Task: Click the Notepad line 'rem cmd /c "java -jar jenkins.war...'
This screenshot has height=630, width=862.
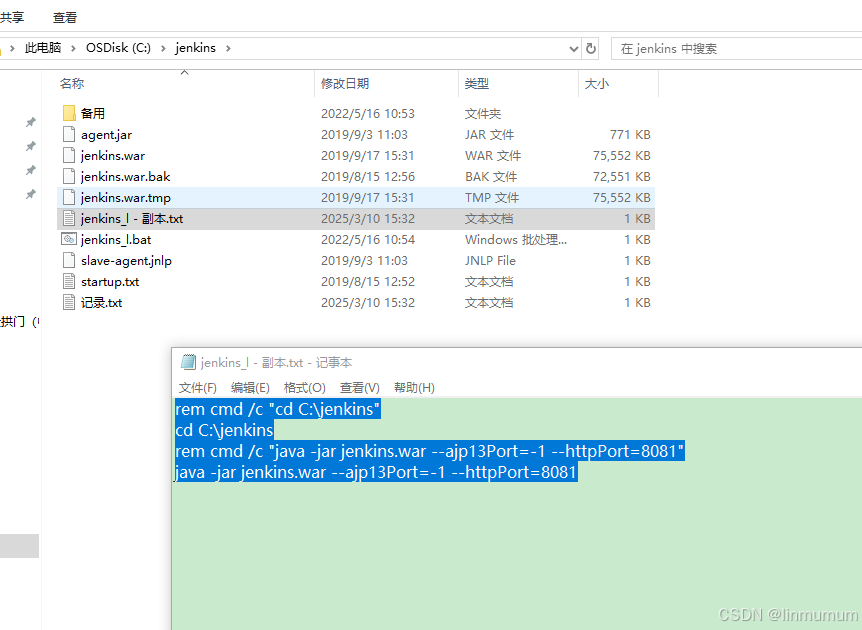Action: coord(429,451)
